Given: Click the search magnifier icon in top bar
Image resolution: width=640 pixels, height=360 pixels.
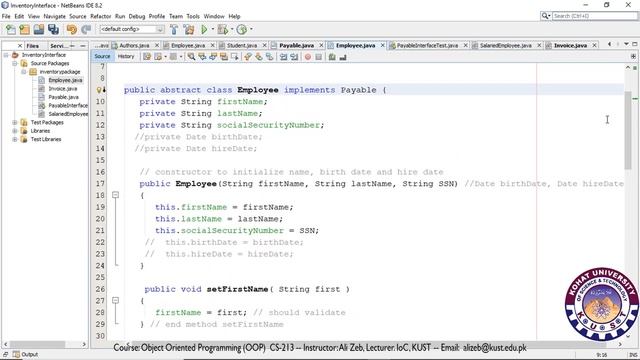Looking at the screenshot, I should coord(545,16).
